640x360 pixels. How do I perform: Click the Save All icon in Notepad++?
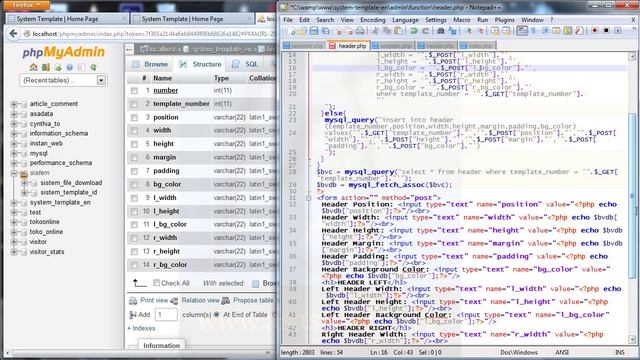325,31
